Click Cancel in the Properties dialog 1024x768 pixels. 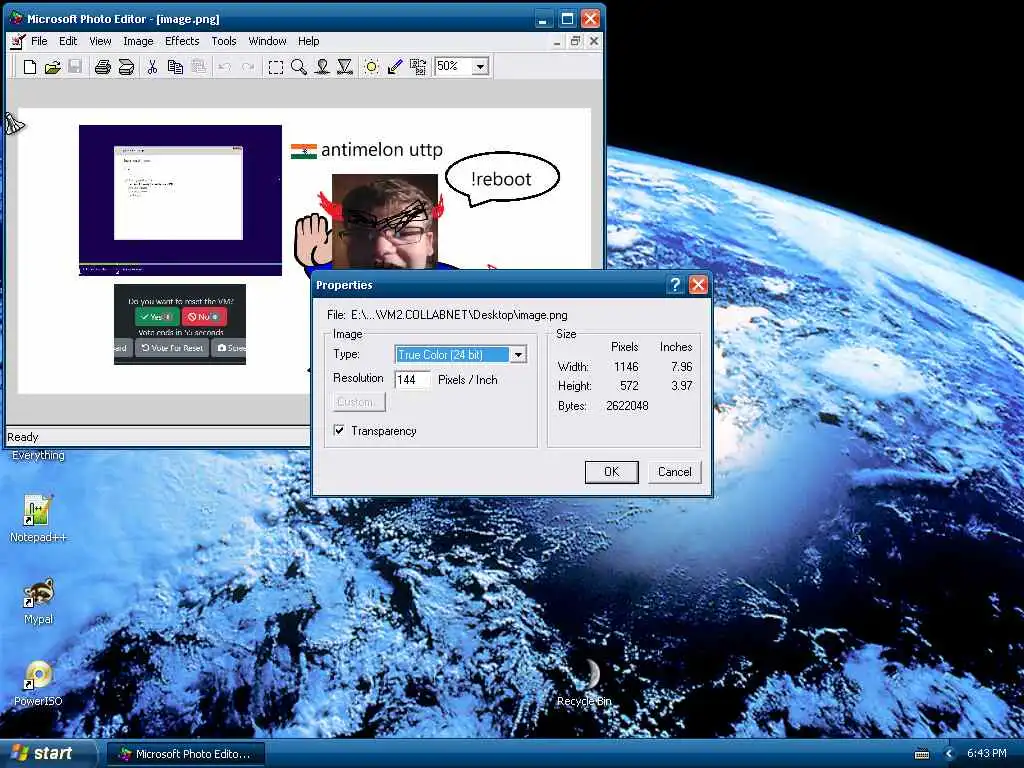[675, 472]
